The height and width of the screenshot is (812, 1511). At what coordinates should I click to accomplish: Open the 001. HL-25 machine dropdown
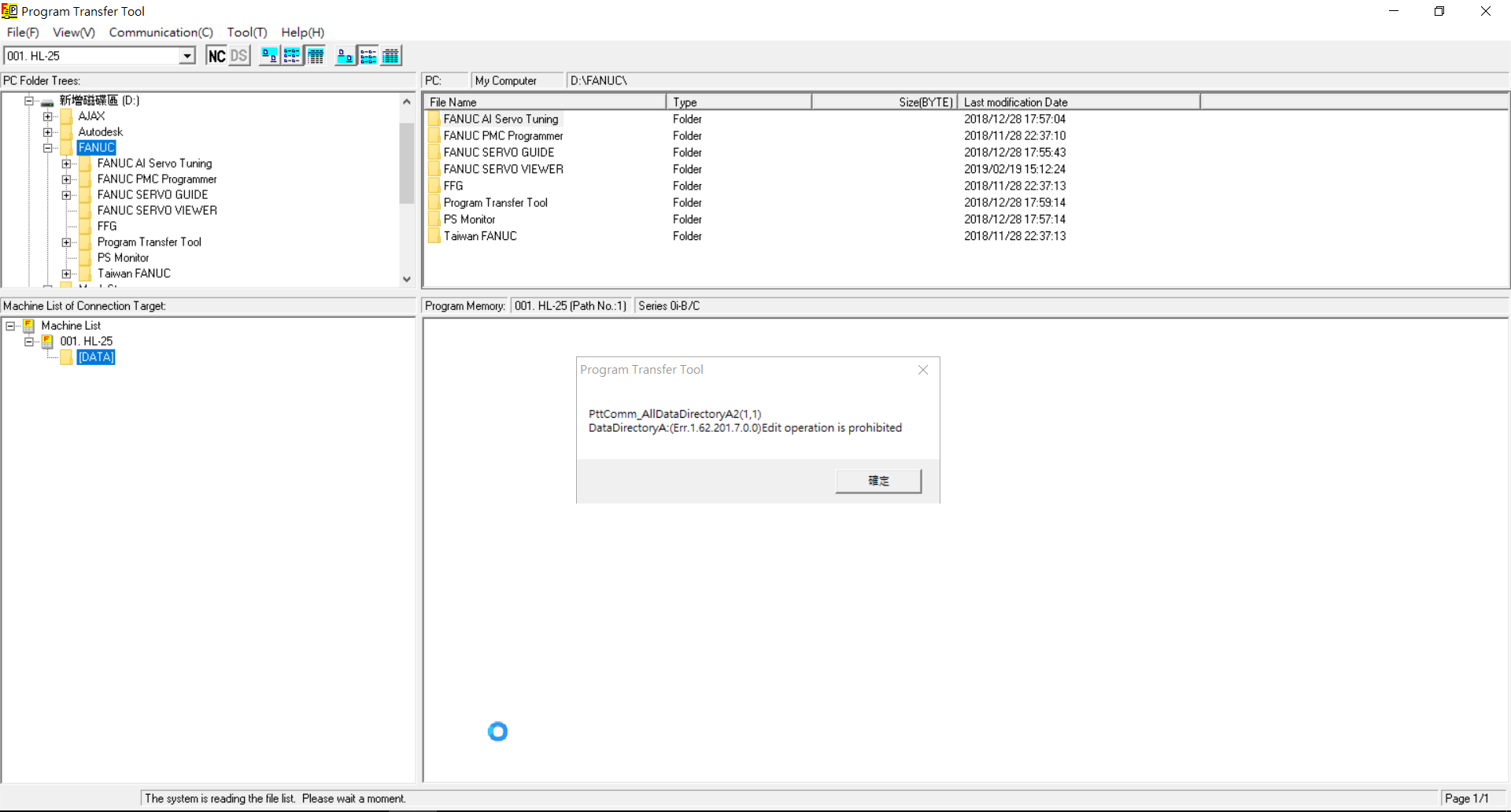click(x=187, y=56)
